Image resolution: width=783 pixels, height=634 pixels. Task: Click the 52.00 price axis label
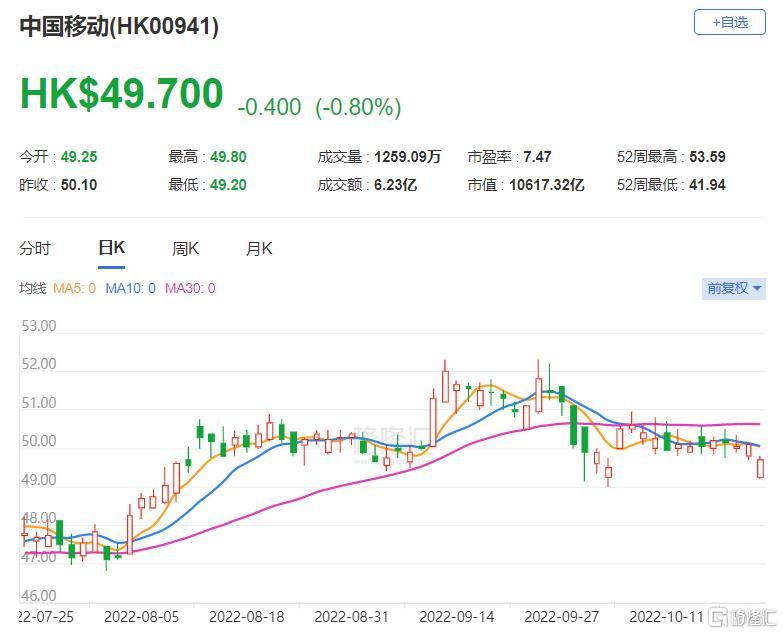(39, 364)
